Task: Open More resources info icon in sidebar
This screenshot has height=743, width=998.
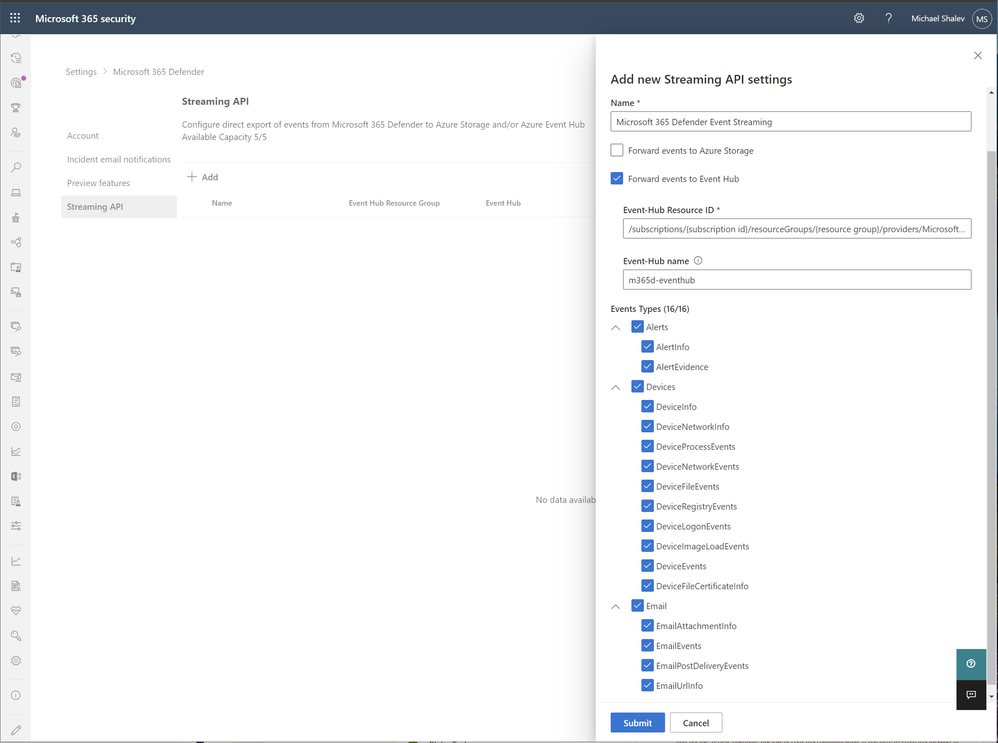Action: (x=16, y=695)
